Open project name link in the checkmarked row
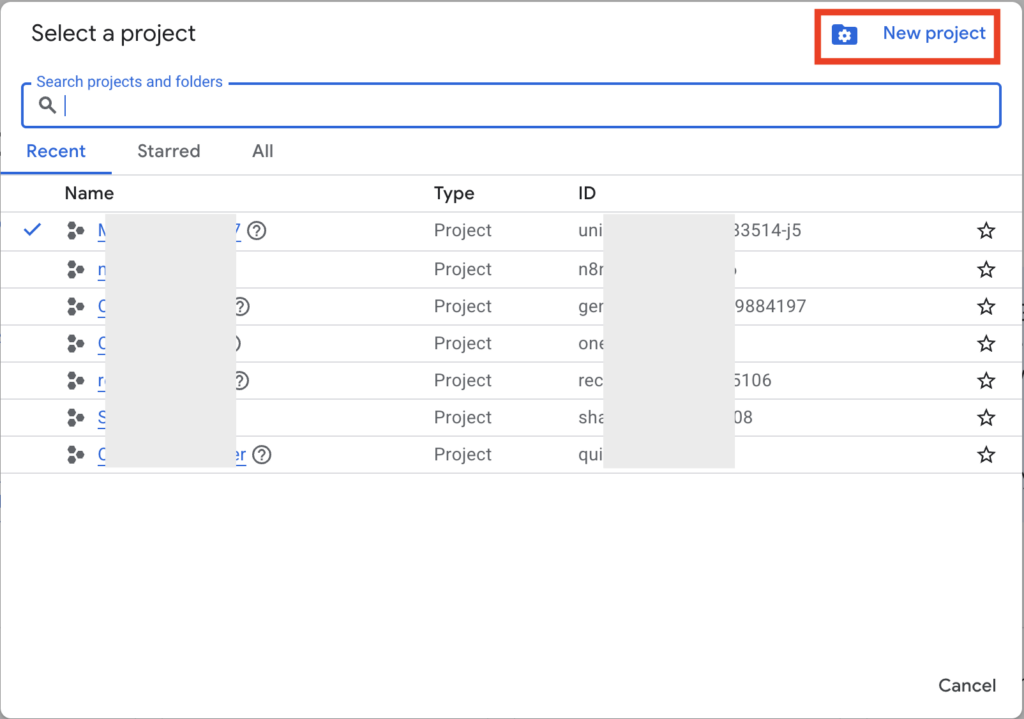Screen dimensions: 1024x719 click(101, 231)
